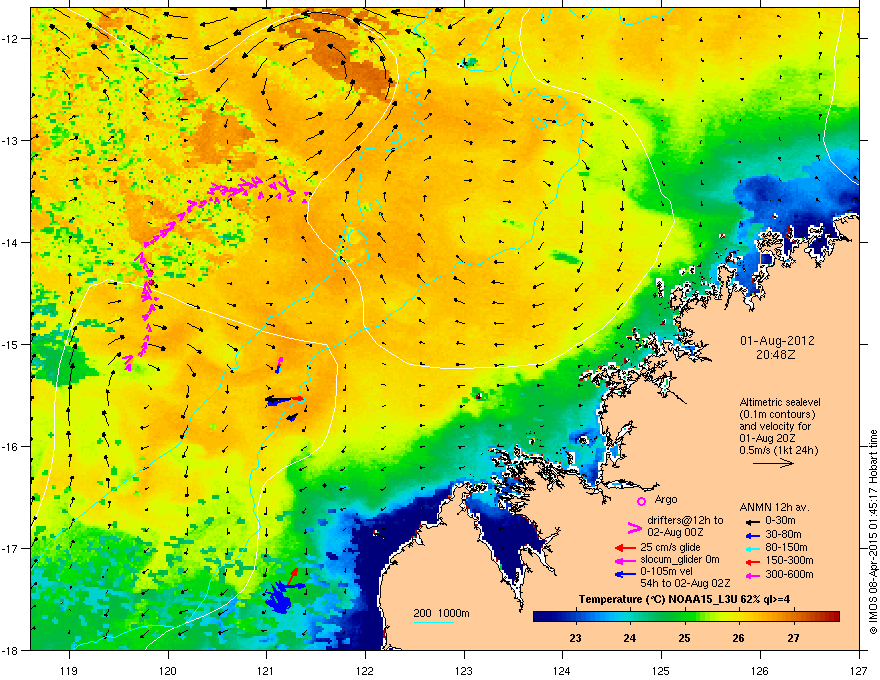Click the latitude axis label -18
Screen dimensions: 880x680
click(x=10, y=650)
